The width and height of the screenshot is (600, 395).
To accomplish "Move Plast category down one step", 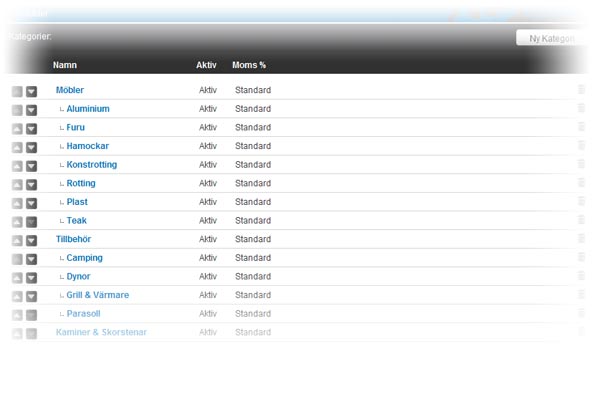I will click(x=31, y=203).
